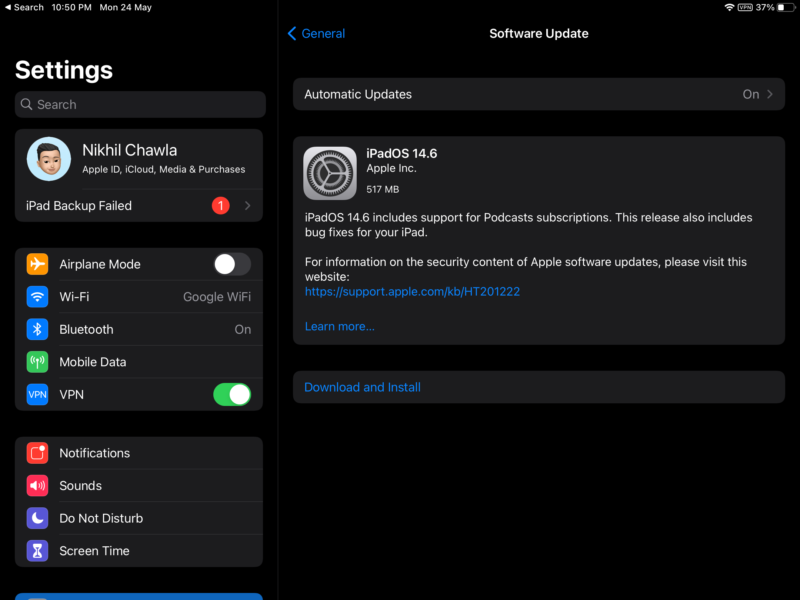The width and height of the screenshot is (800, 600).
Task: Tap the Do Not Disturb moon icon
Action: click(37, 518)
